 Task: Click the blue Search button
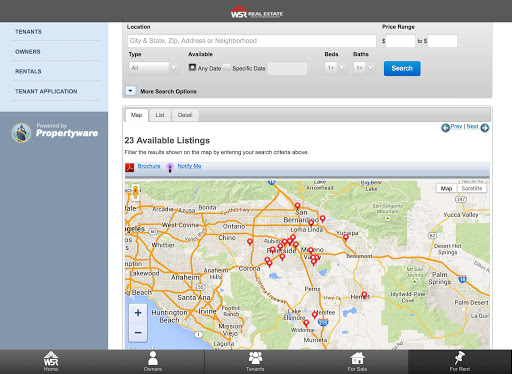pyautogui.click(x=402, y=68)
